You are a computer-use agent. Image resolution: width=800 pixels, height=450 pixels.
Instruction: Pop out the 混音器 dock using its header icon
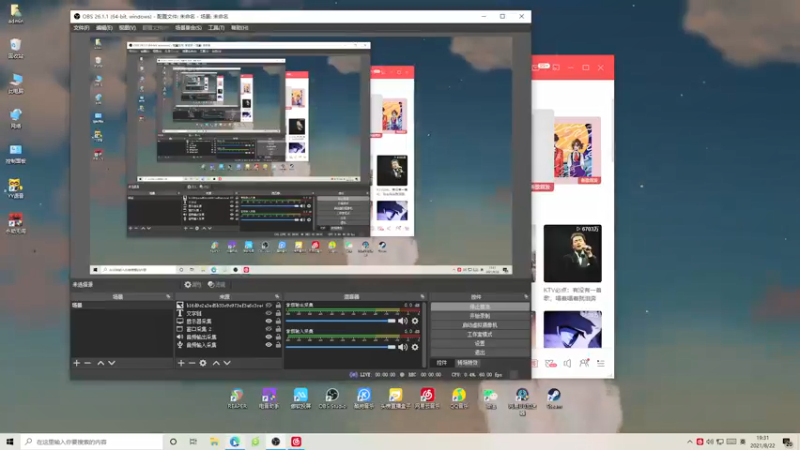click(422, 296)
